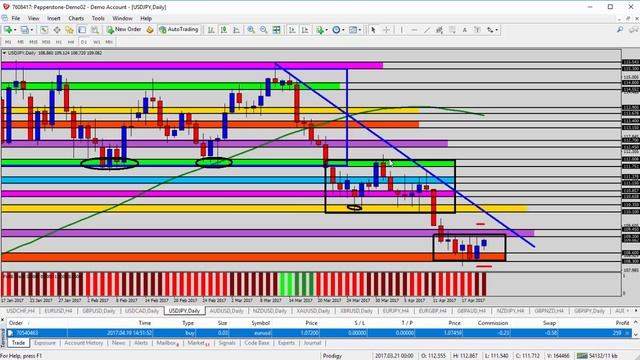Open the File menu
640x360 pixels.
[x=16, y=18]
